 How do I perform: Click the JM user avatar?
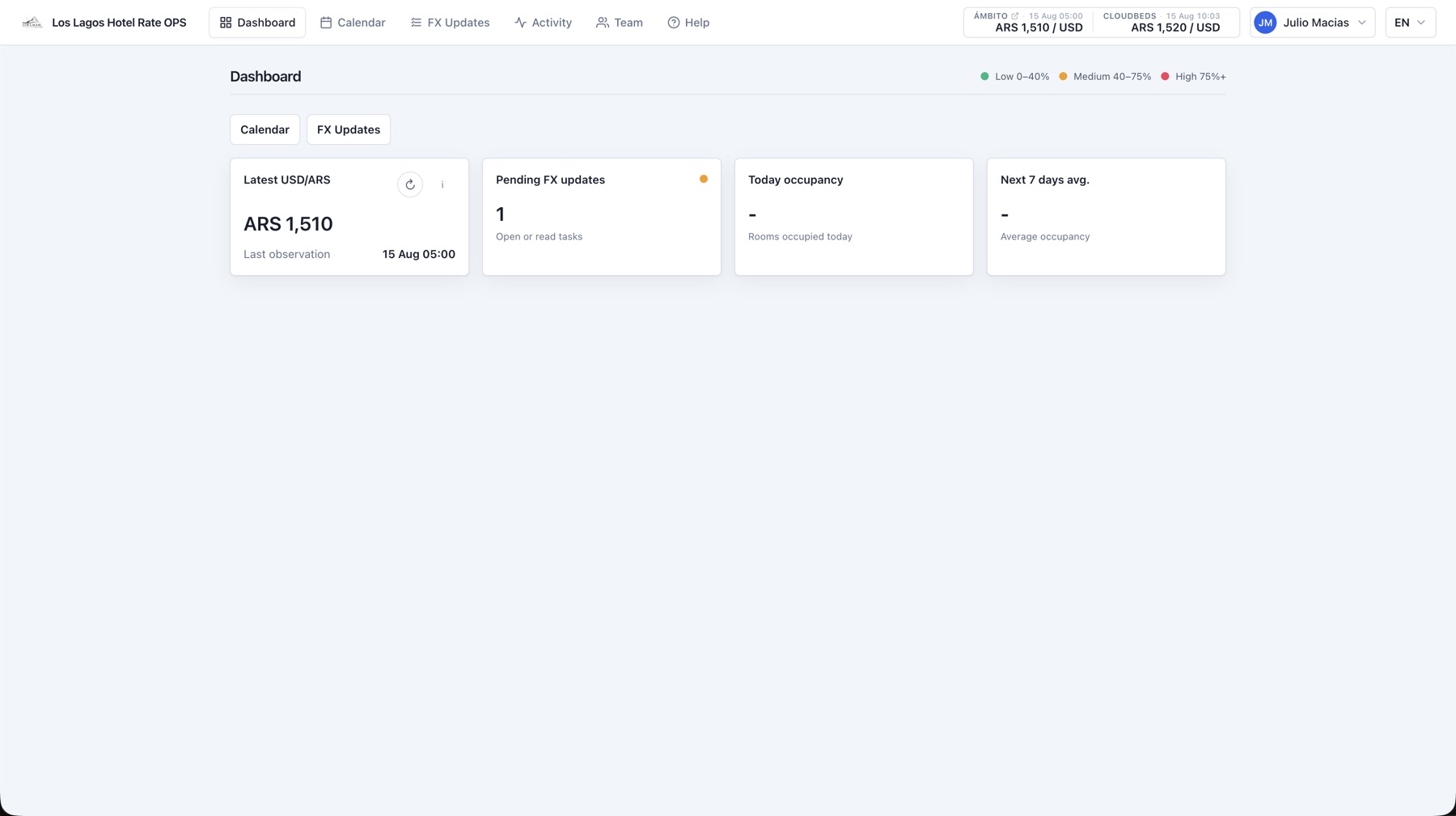(1265, 23)
